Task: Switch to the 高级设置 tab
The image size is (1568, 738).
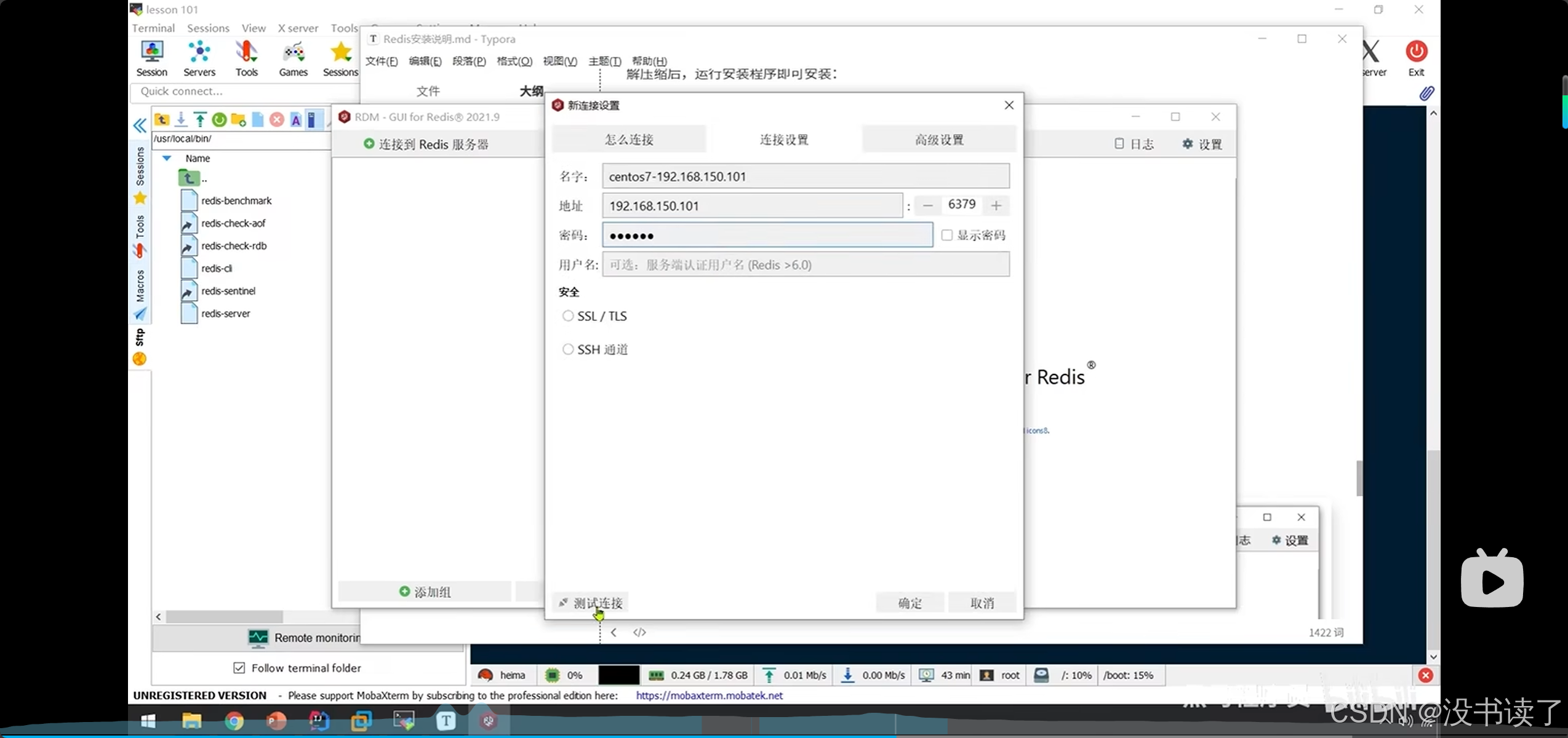Action: (x=938, y=140)
